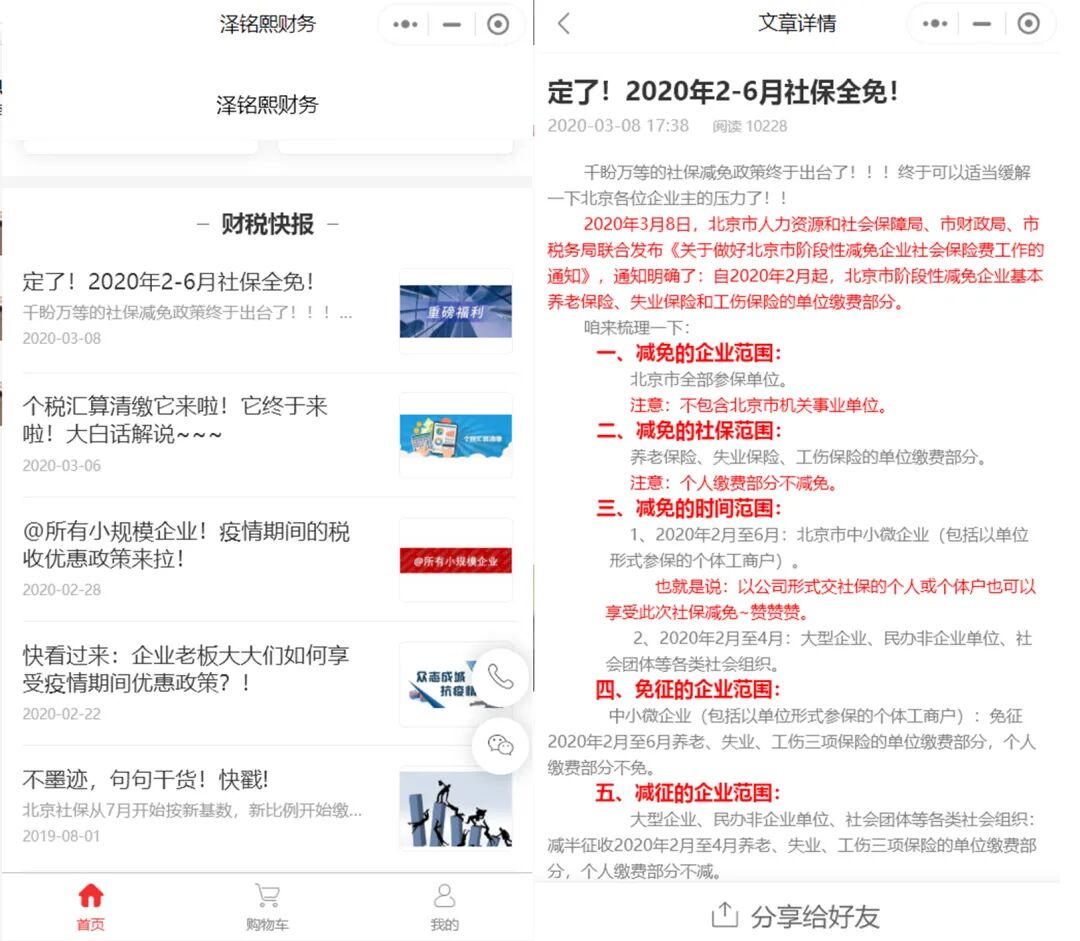The height and width of the screenshot is (941, 1080).
Task: Switch to the 我的 tab
Action: click(x=444, y=907)
